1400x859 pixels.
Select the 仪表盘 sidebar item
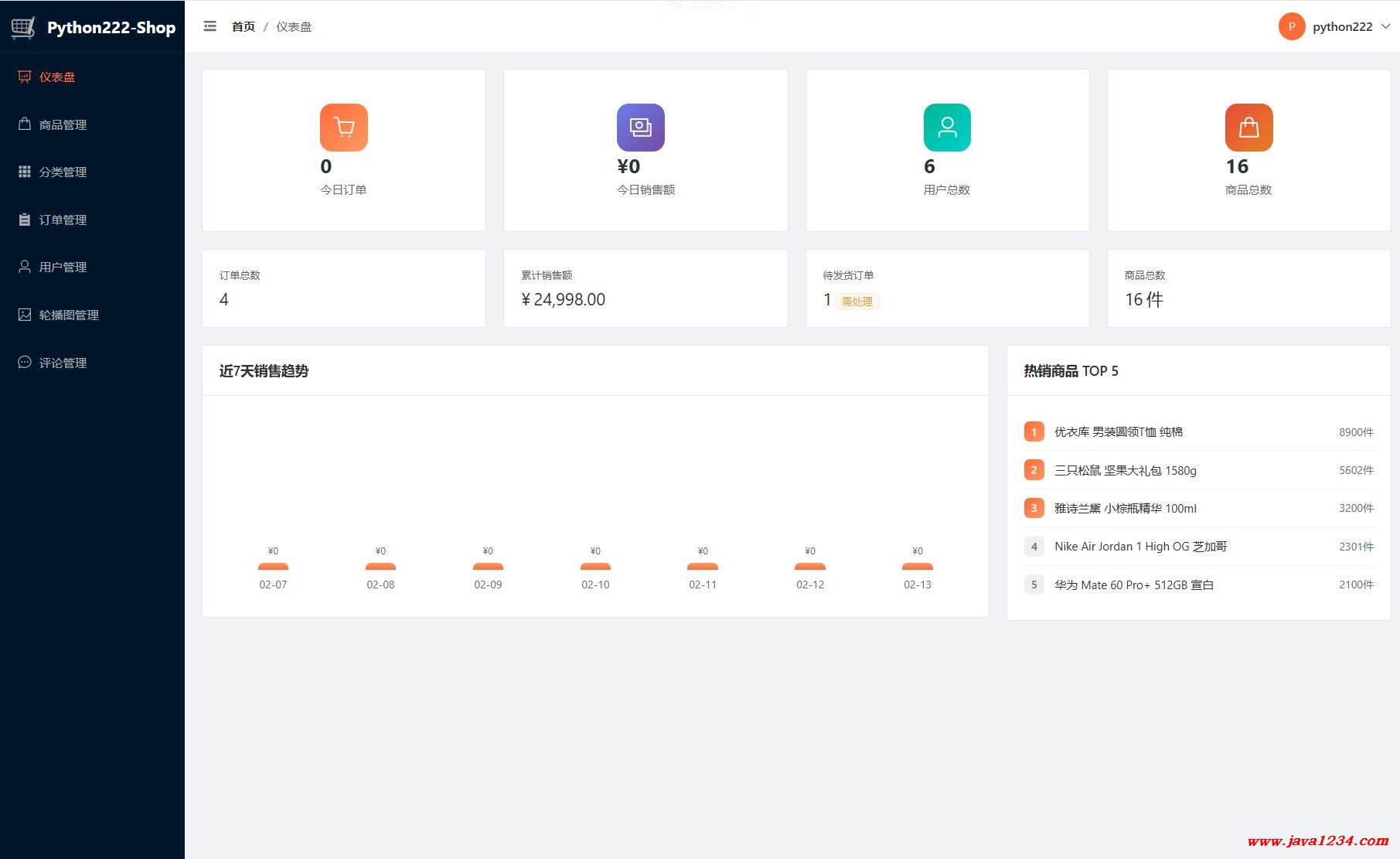point(57,77)
